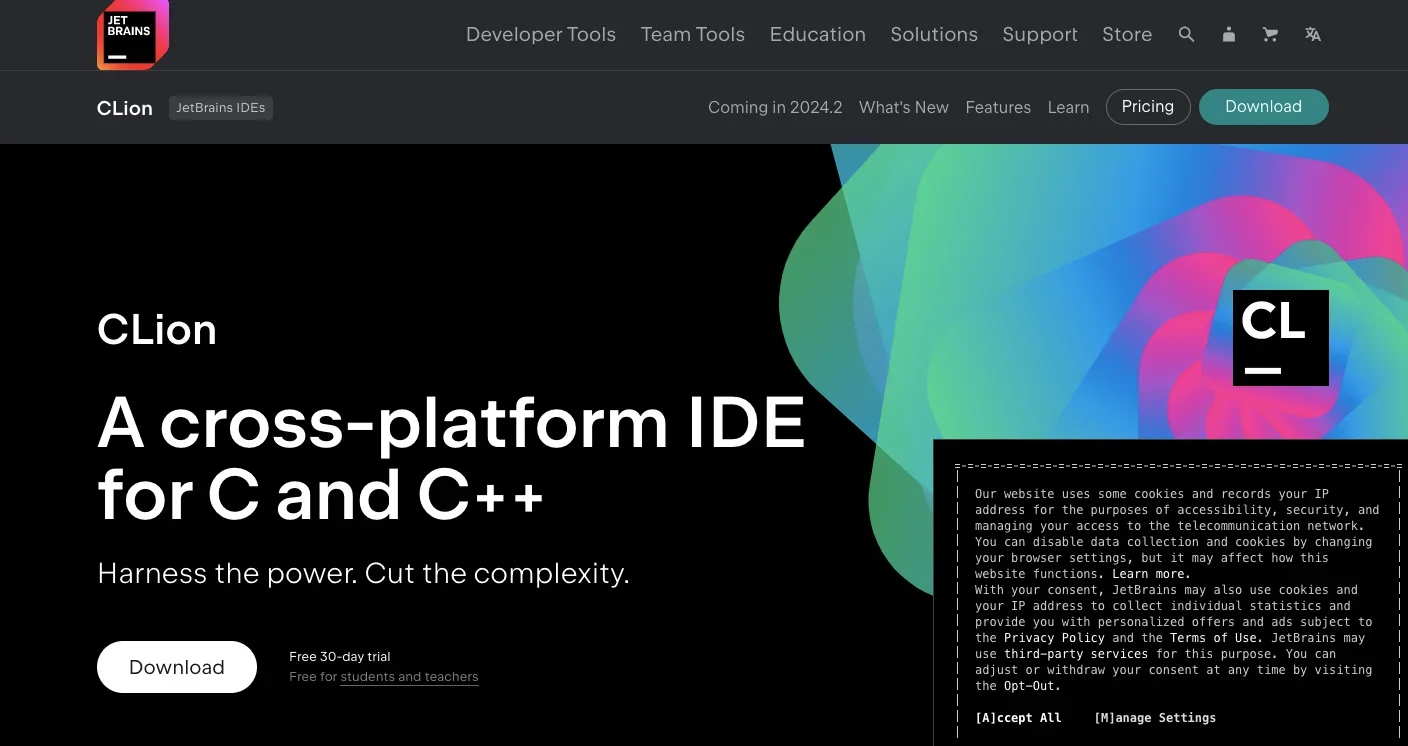
Task: Expand the Education menu
Action: pos(817,34)
